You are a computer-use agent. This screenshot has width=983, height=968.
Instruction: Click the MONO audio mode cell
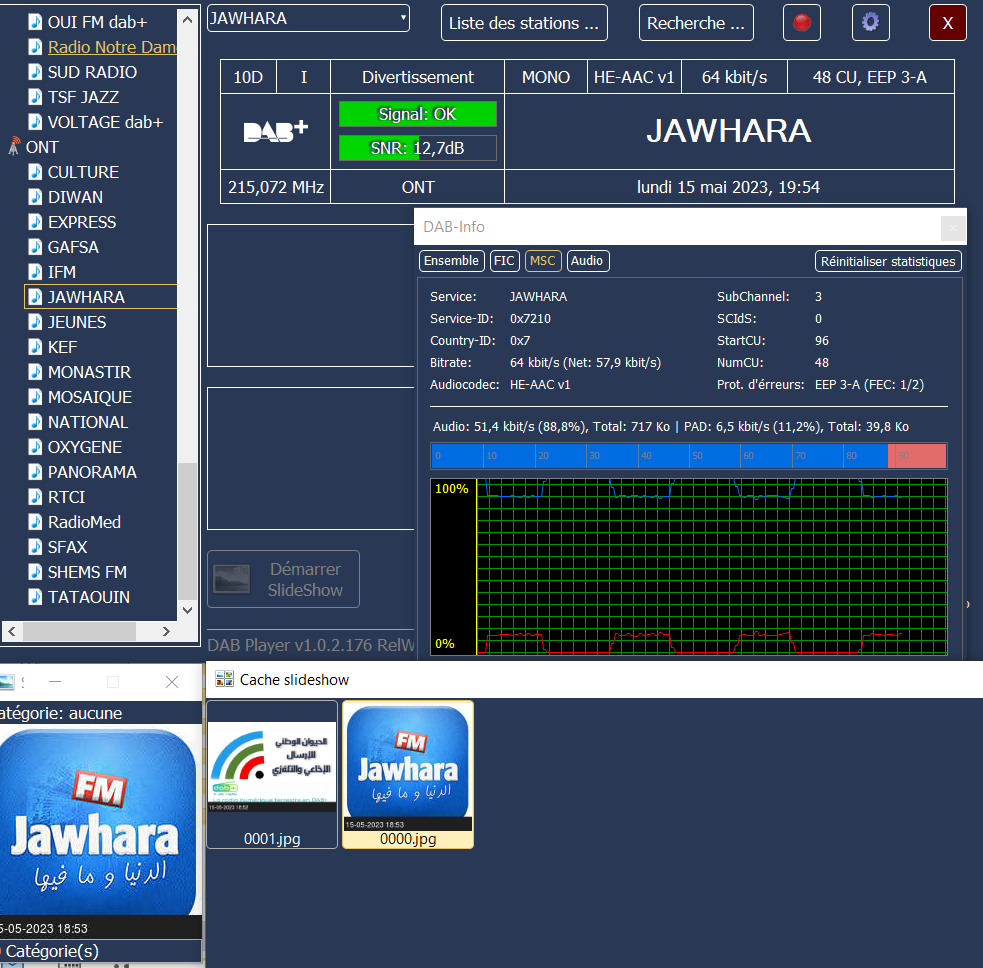pyautogui.click(x=545, y=77)
